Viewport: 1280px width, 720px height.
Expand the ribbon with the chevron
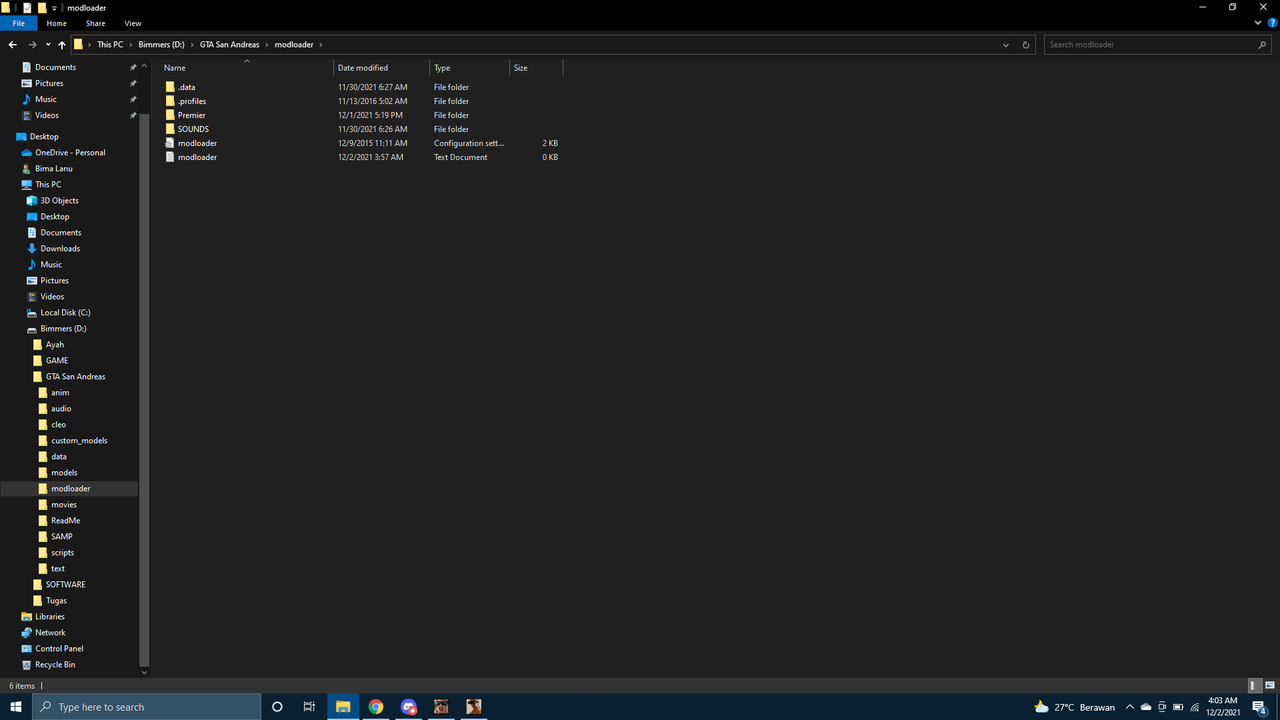tap(1258, 23)
